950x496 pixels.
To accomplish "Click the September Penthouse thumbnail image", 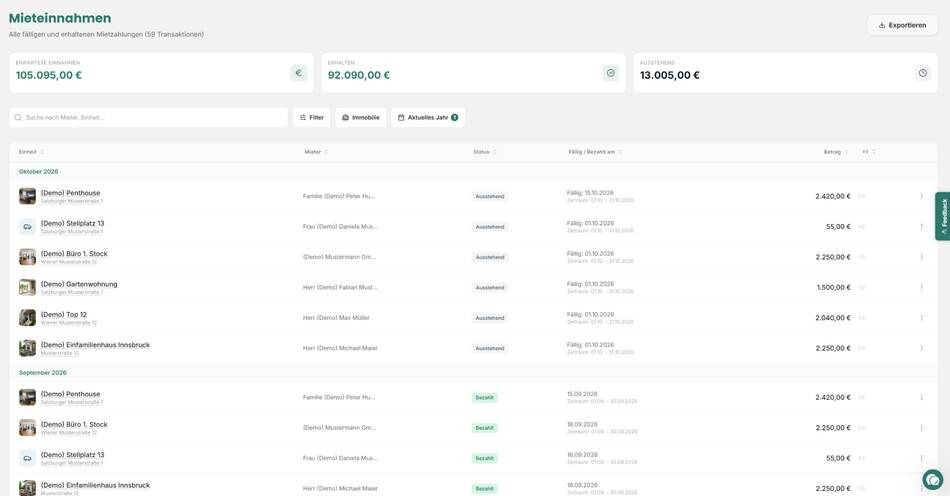I will pyautogui.click(x=27, y=397).
